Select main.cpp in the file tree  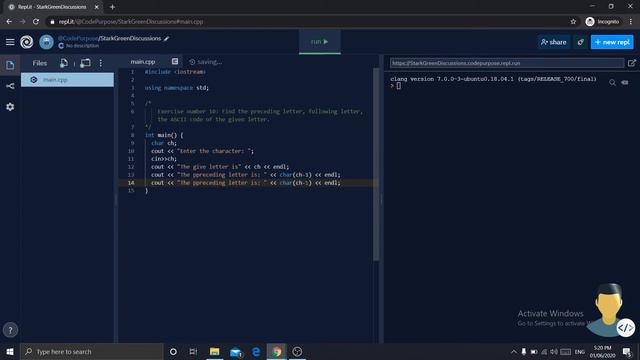click(67, 80)
